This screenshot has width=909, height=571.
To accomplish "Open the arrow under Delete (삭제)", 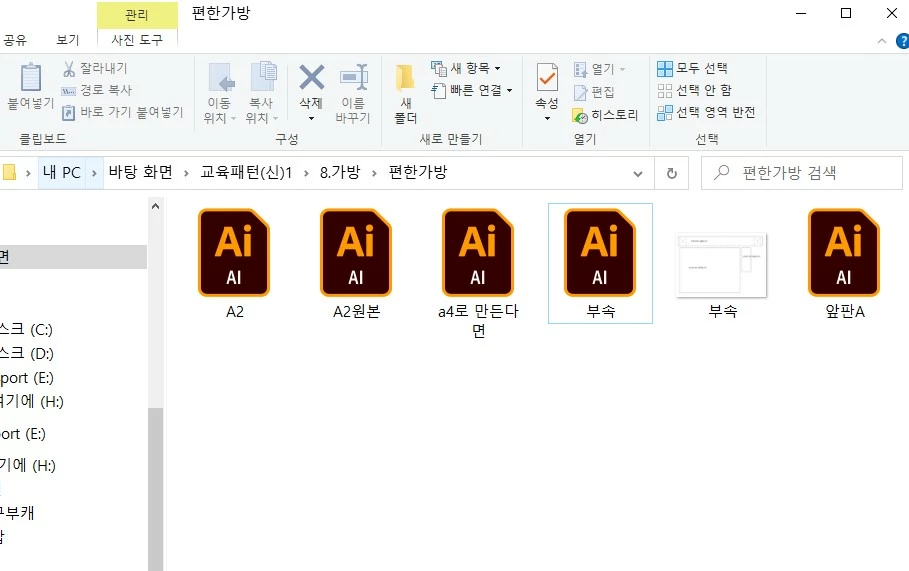I will (311, 119).
